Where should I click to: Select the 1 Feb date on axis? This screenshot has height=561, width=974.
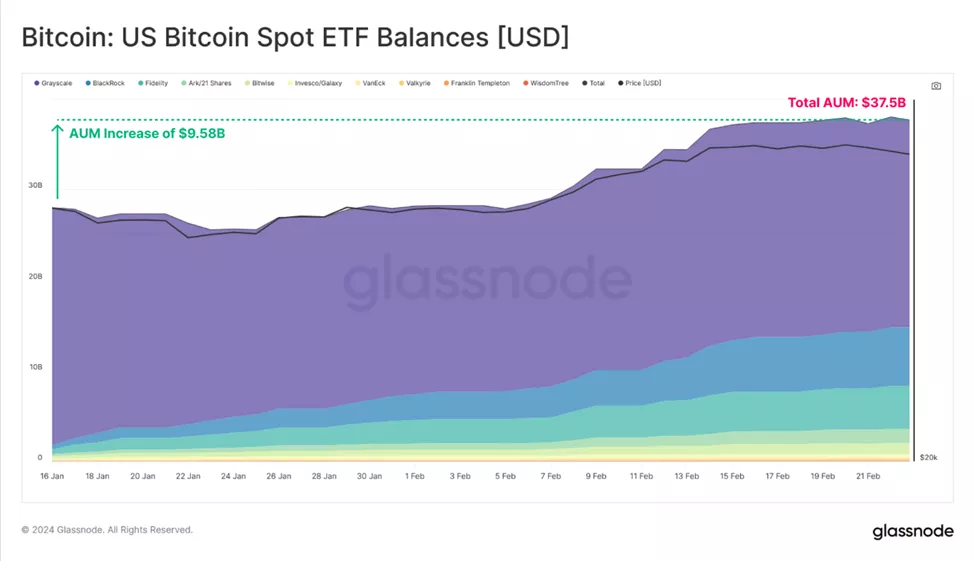[x=414, y=477]
